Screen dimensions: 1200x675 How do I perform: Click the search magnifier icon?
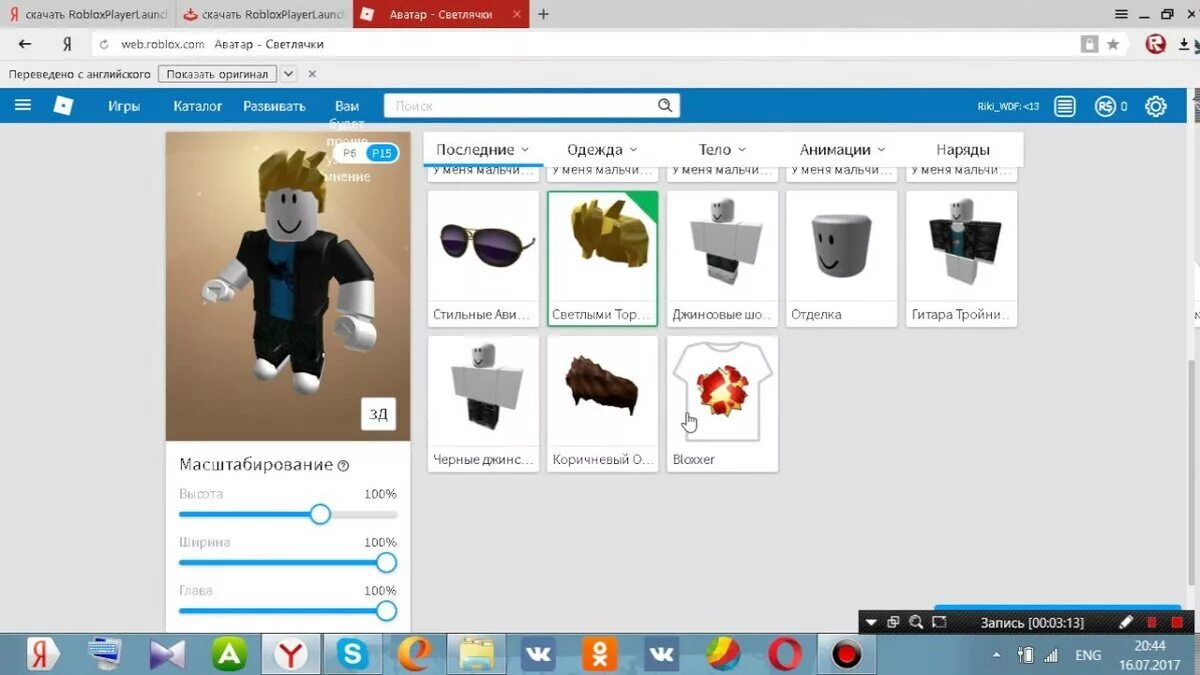(x=665, y=106)
